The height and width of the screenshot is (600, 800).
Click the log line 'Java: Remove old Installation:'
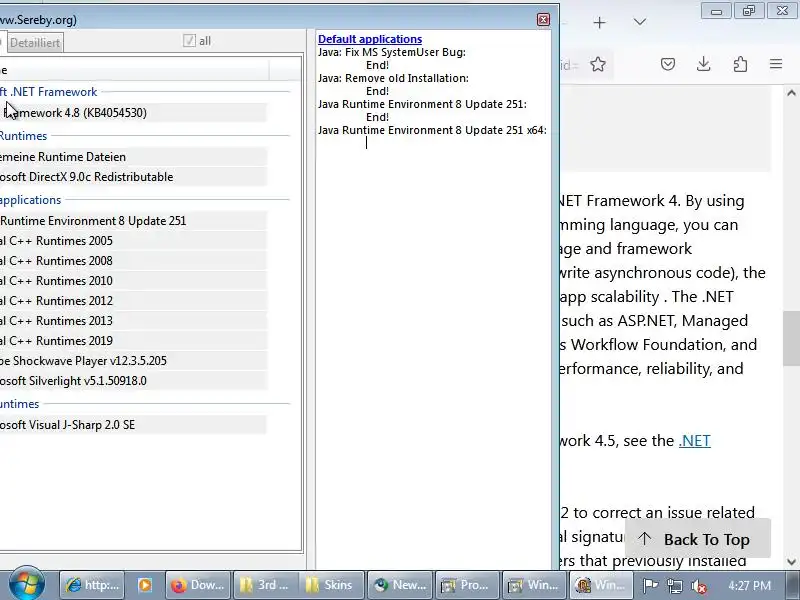coord(393,79)
